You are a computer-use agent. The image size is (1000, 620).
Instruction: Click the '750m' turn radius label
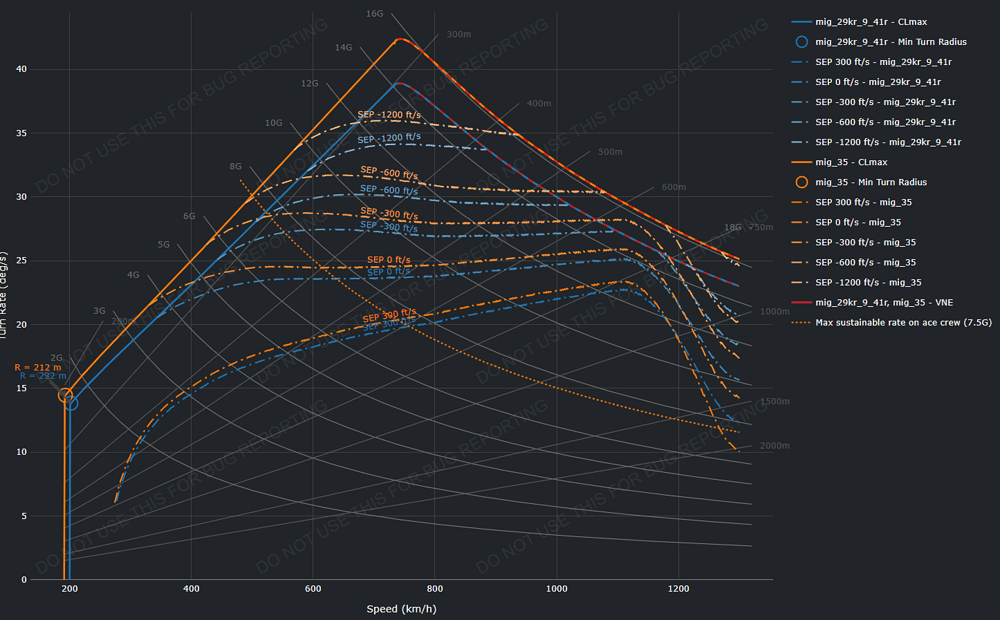(761, 227)
